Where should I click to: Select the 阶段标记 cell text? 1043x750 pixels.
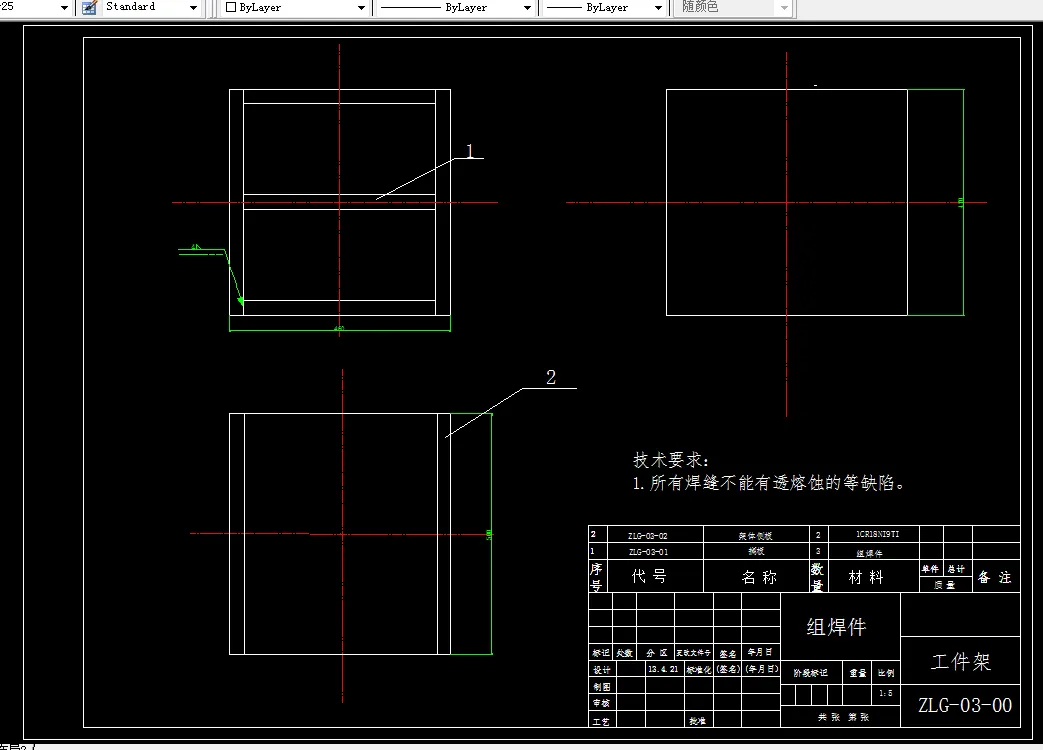point(810,673)
